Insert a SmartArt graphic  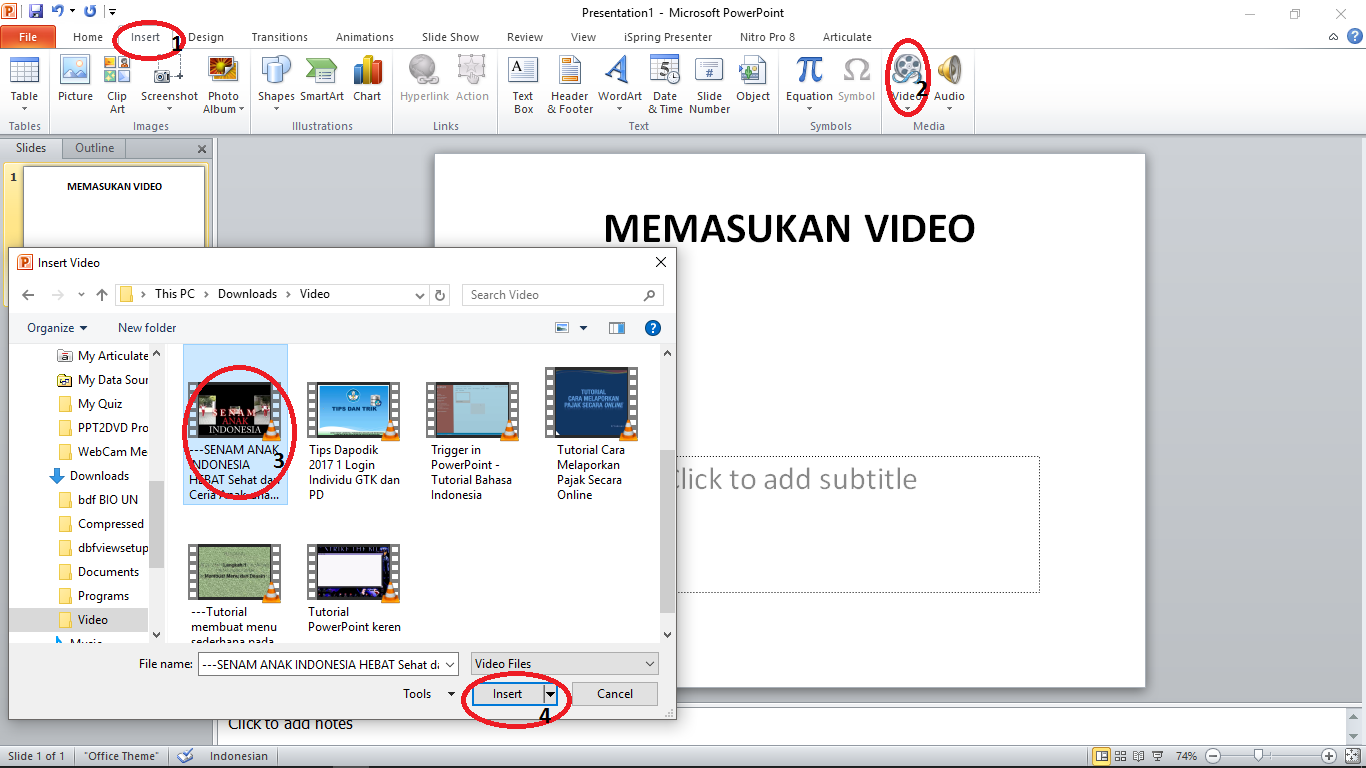tap(321, 78)
